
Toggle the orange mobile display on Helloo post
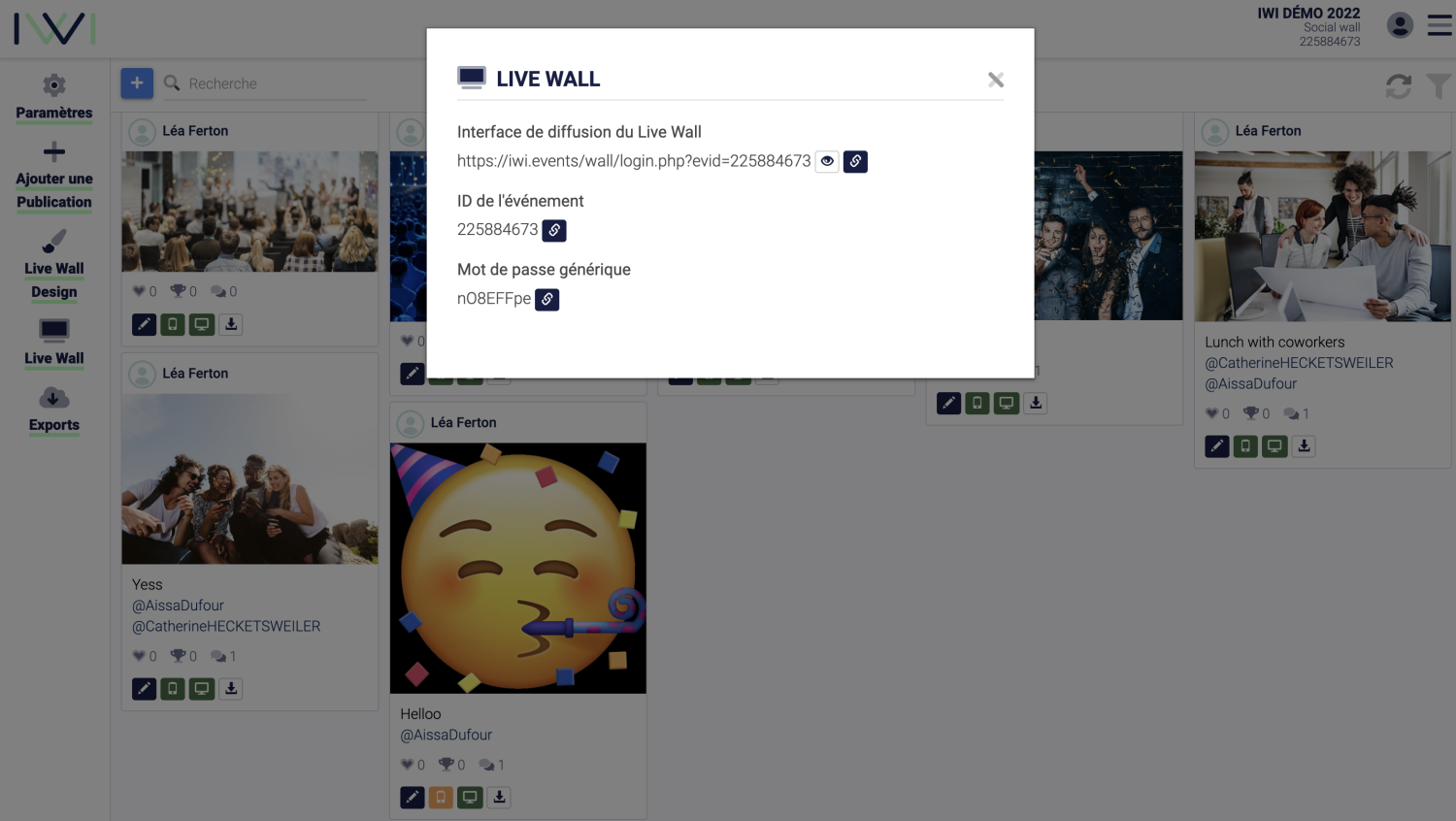click(441, 798)
